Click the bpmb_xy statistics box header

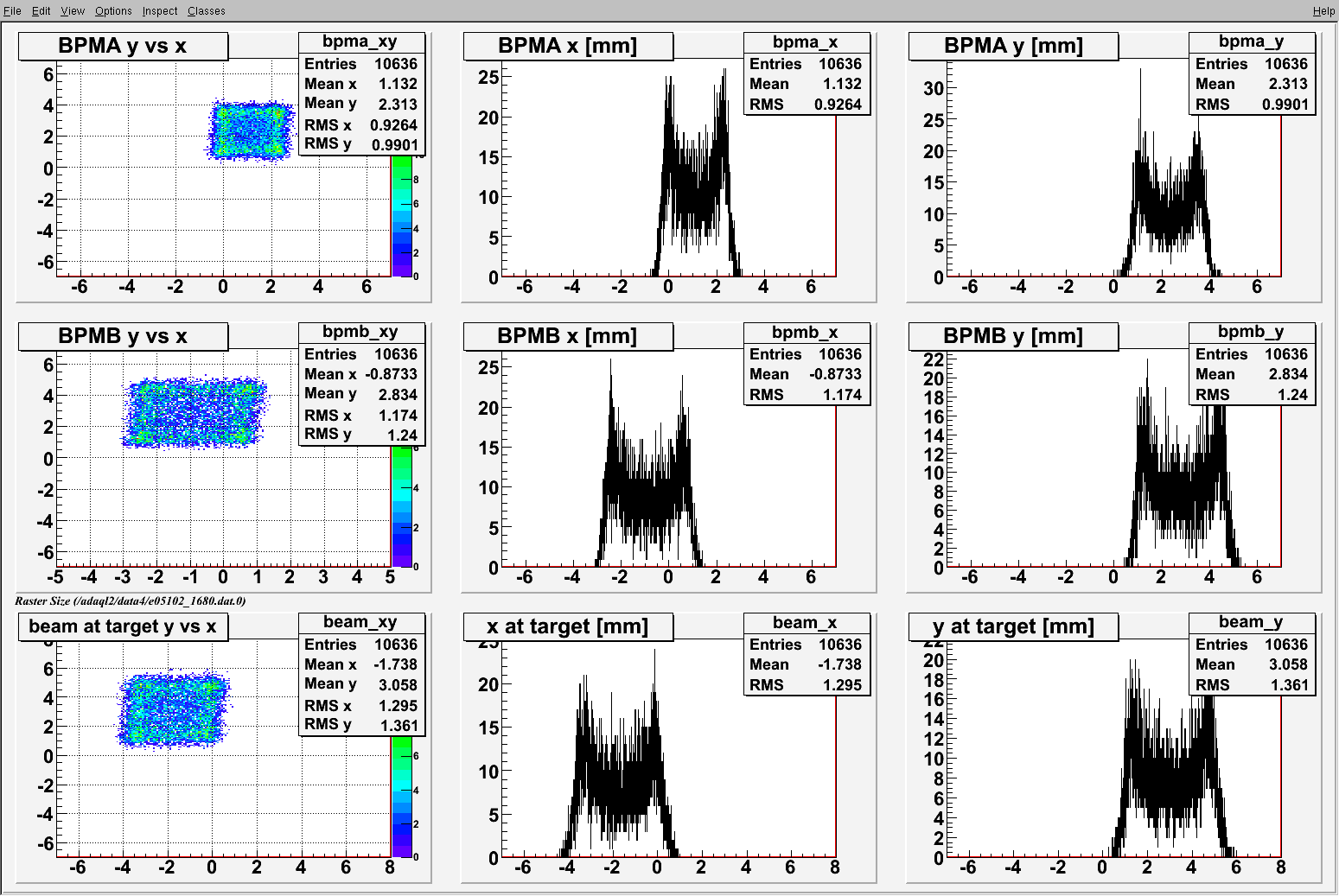(360, 333)
